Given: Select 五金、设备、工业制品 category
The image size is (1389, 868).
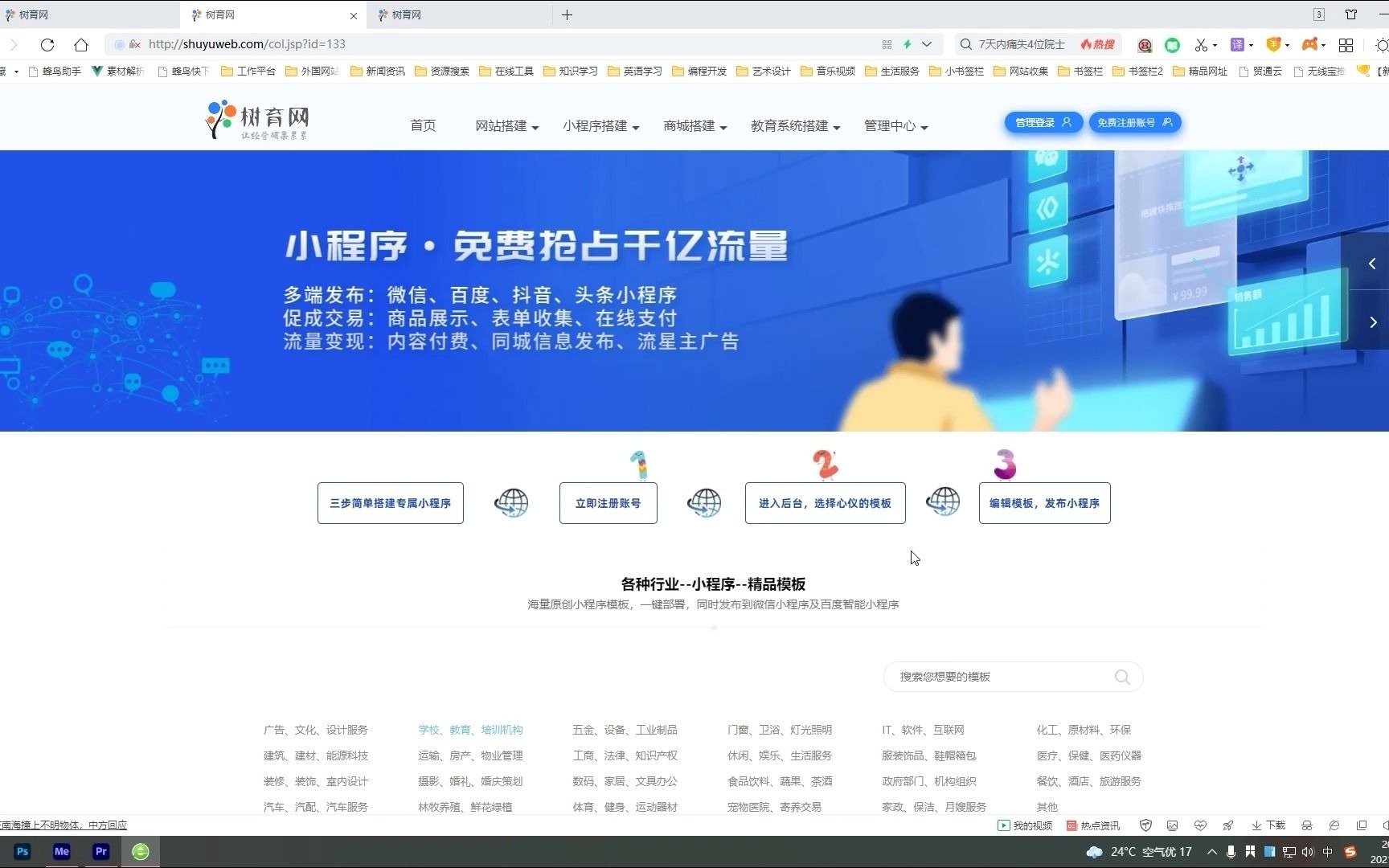Looking at the screenshot, I should [x=625, y=730].
